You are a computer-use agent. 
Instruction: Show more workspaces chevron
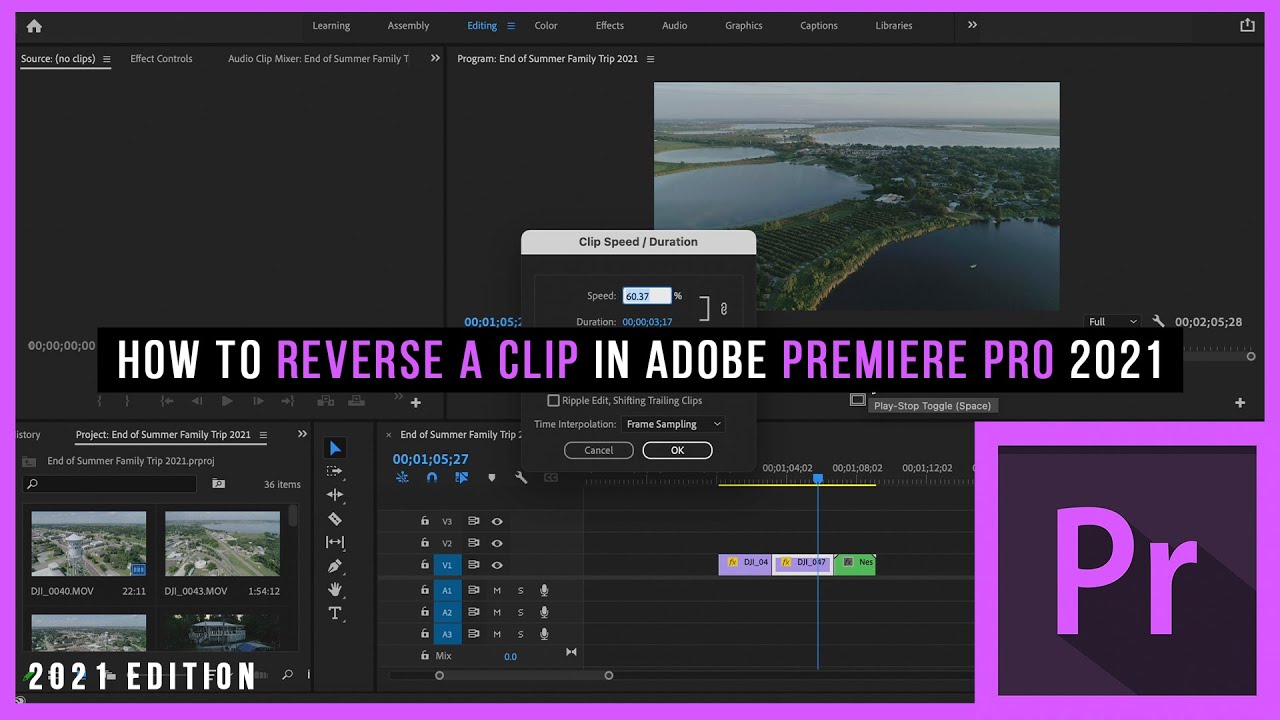pos(972,26)
